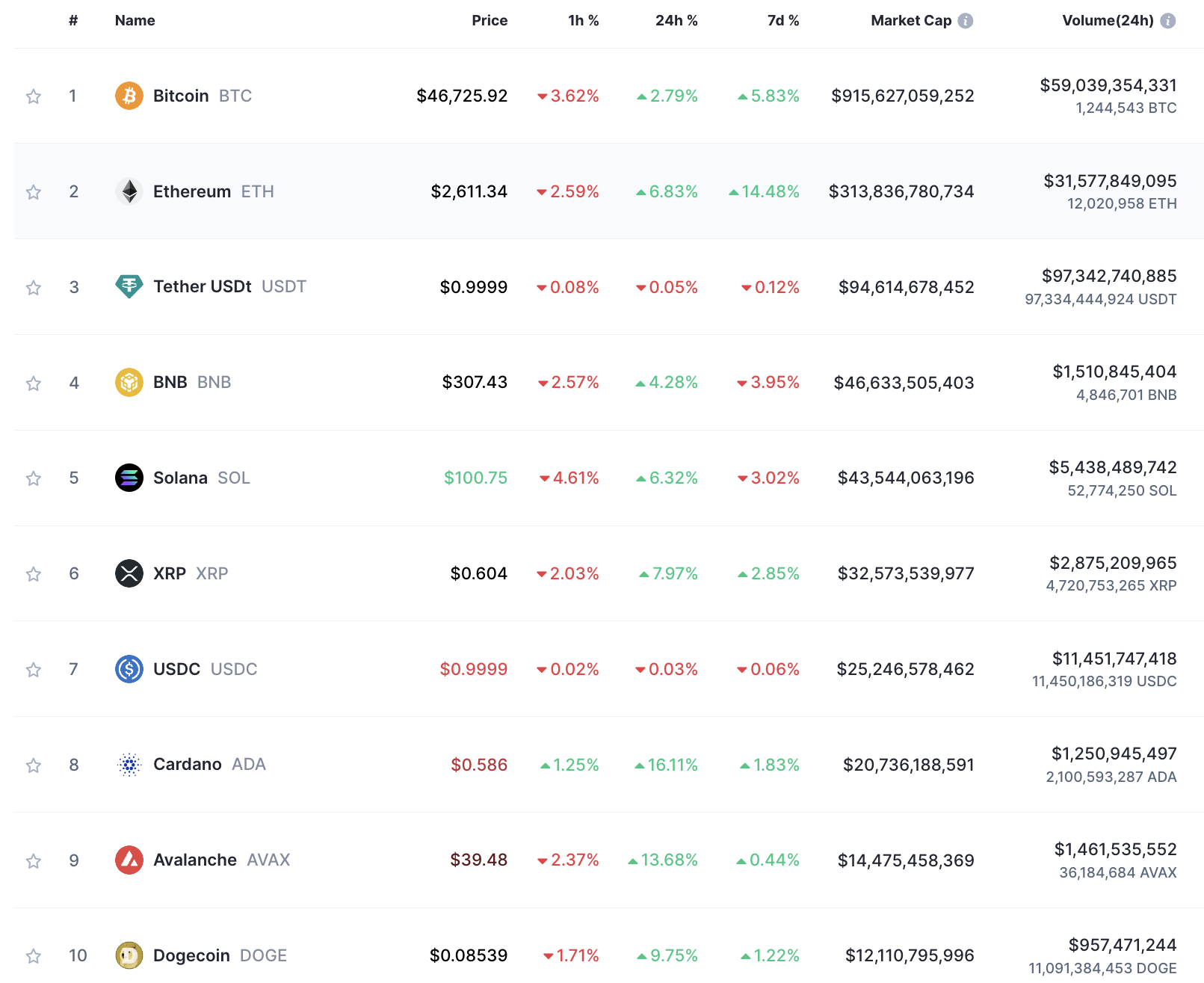The width and height of the screenshot is (1204, 983).
Task: Sort by the 7d % column header
Action: point(783,21)
